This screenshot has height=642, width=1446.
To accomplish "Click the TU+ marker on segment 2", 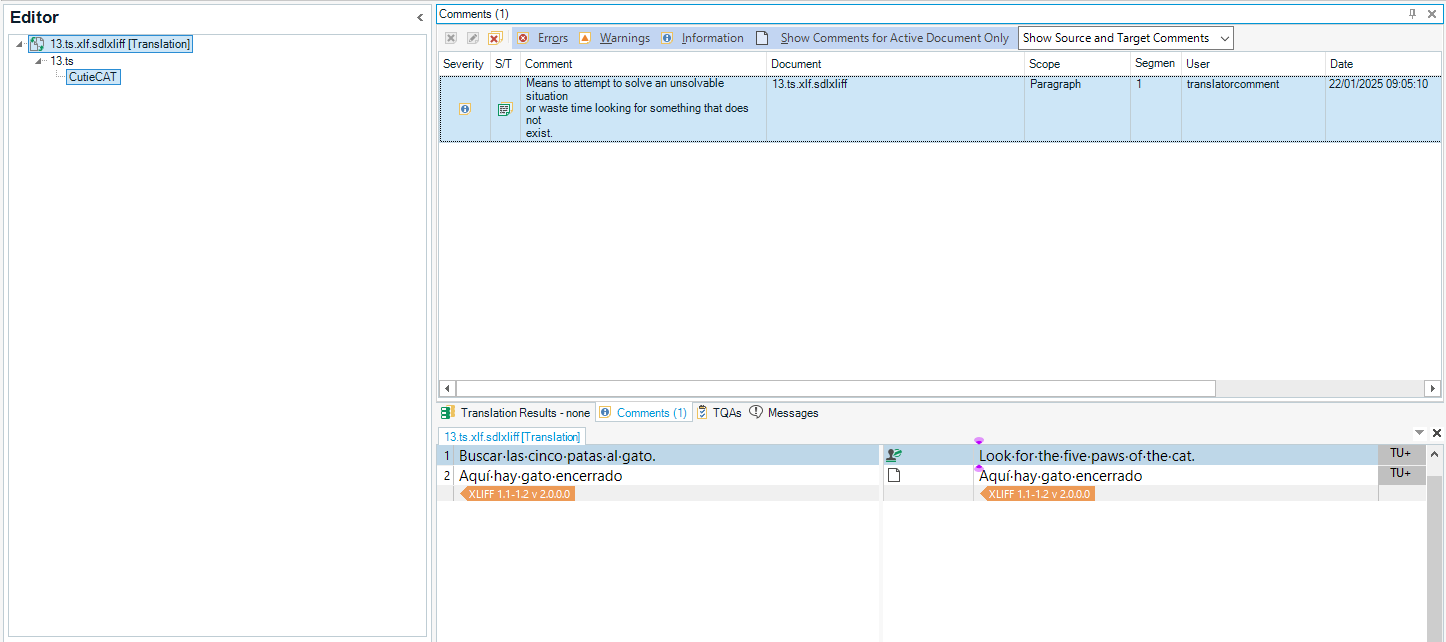I will (x=1400, y=474).
